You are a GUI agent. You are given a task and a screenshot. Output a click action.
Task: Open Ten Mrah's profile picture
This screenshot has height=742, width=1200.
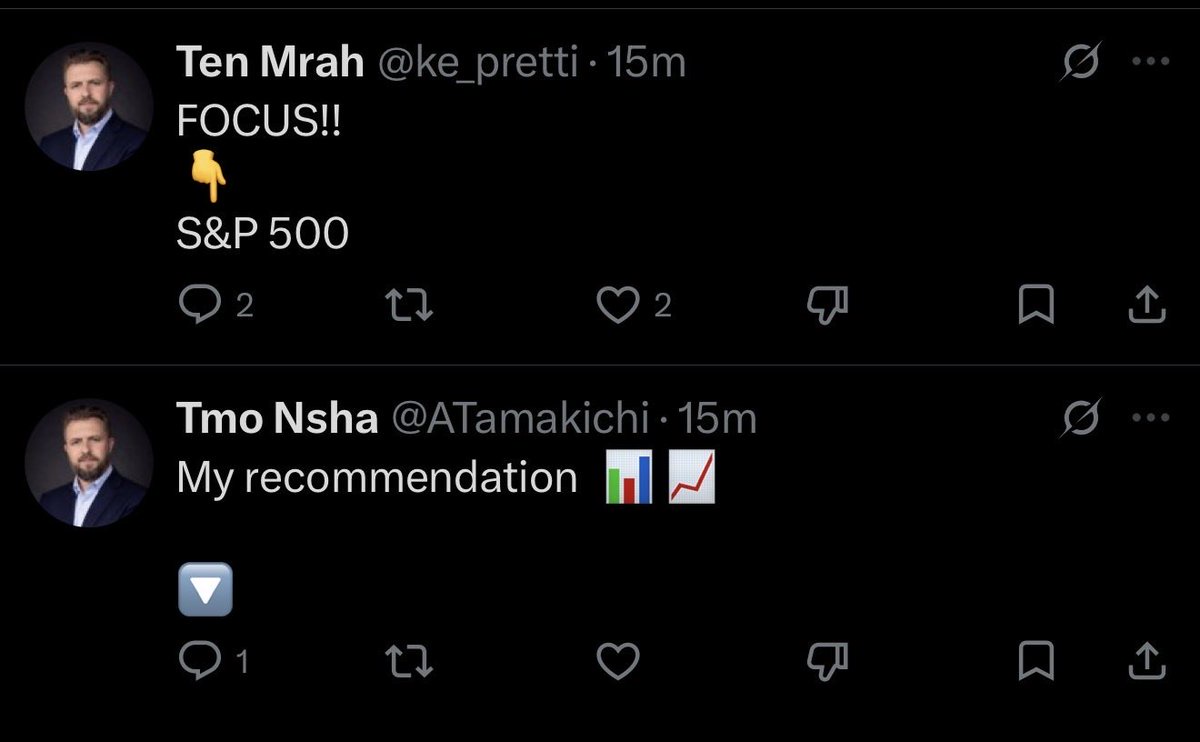(x=88, y=106)
